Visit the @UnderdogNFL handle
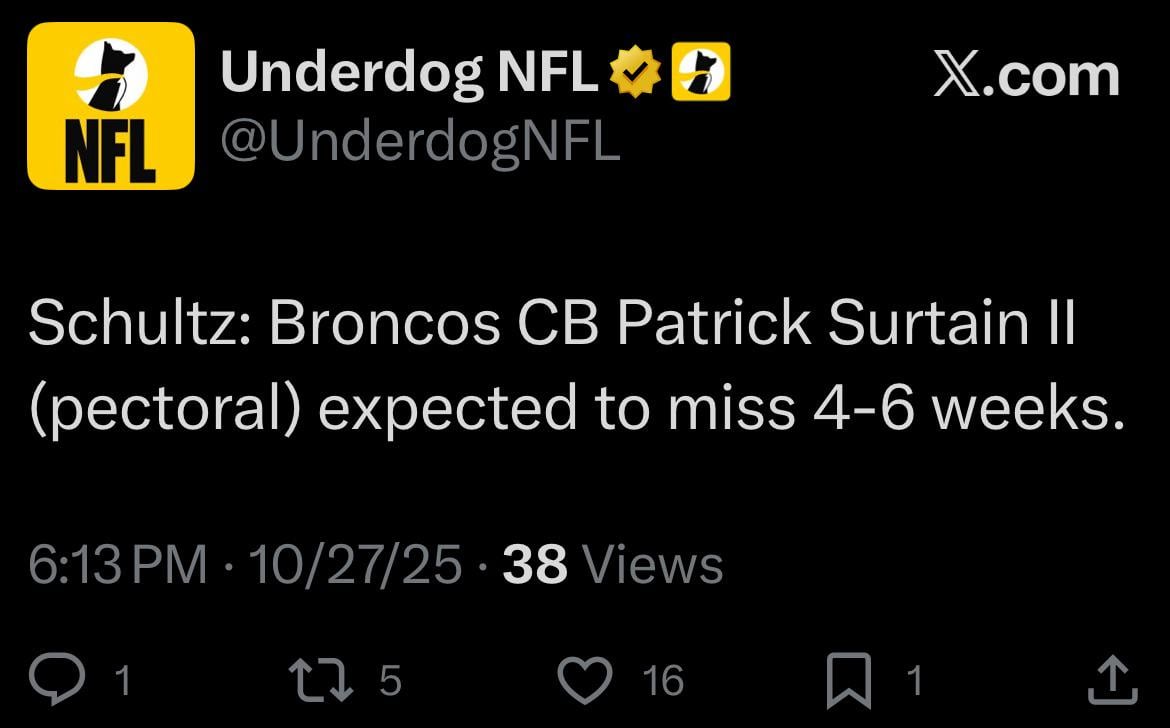This screenshot has height=728, width=1170. point(420,141)
